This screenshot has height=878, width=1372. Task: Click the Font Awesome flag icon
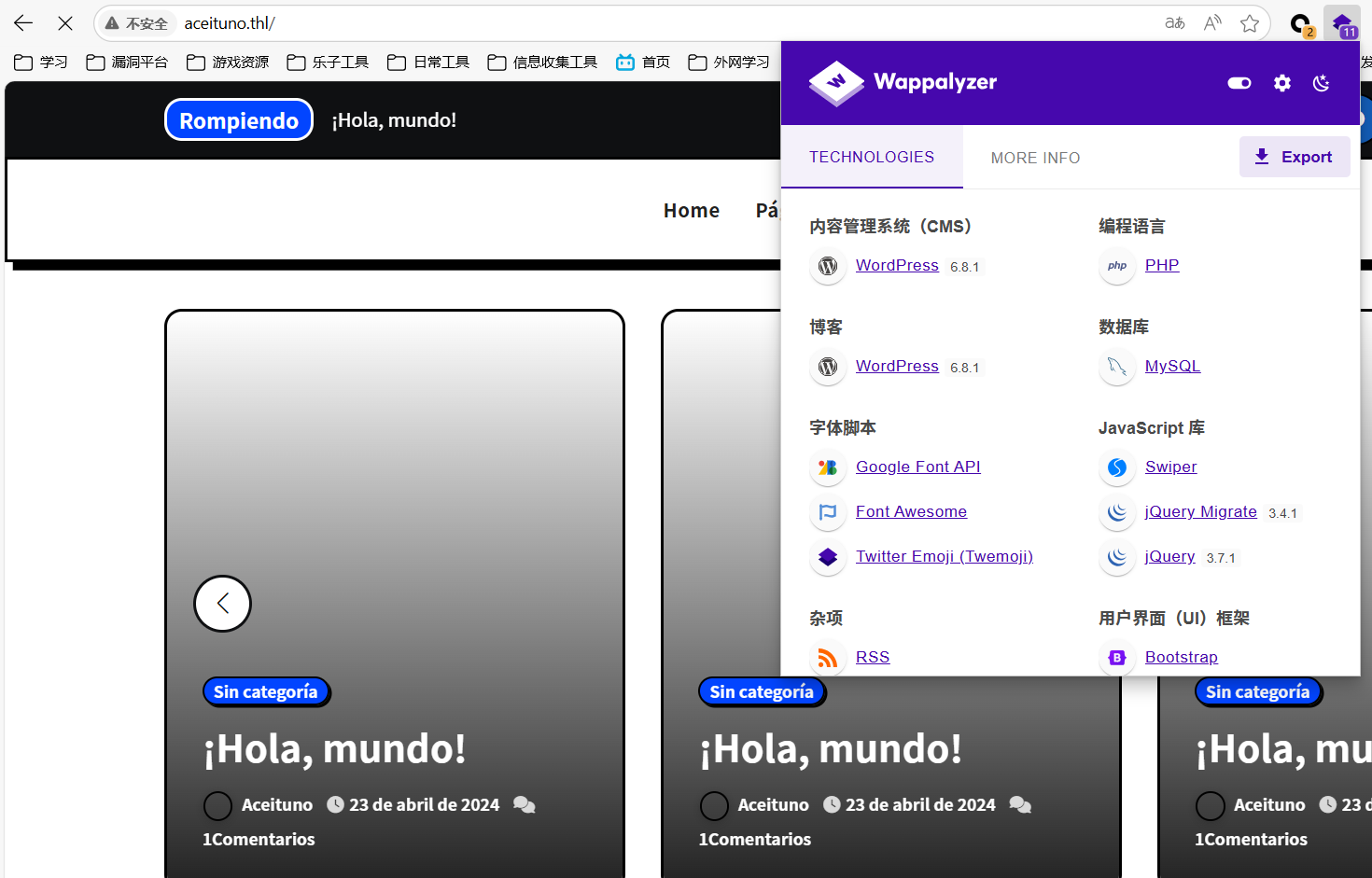pos(828,512)
